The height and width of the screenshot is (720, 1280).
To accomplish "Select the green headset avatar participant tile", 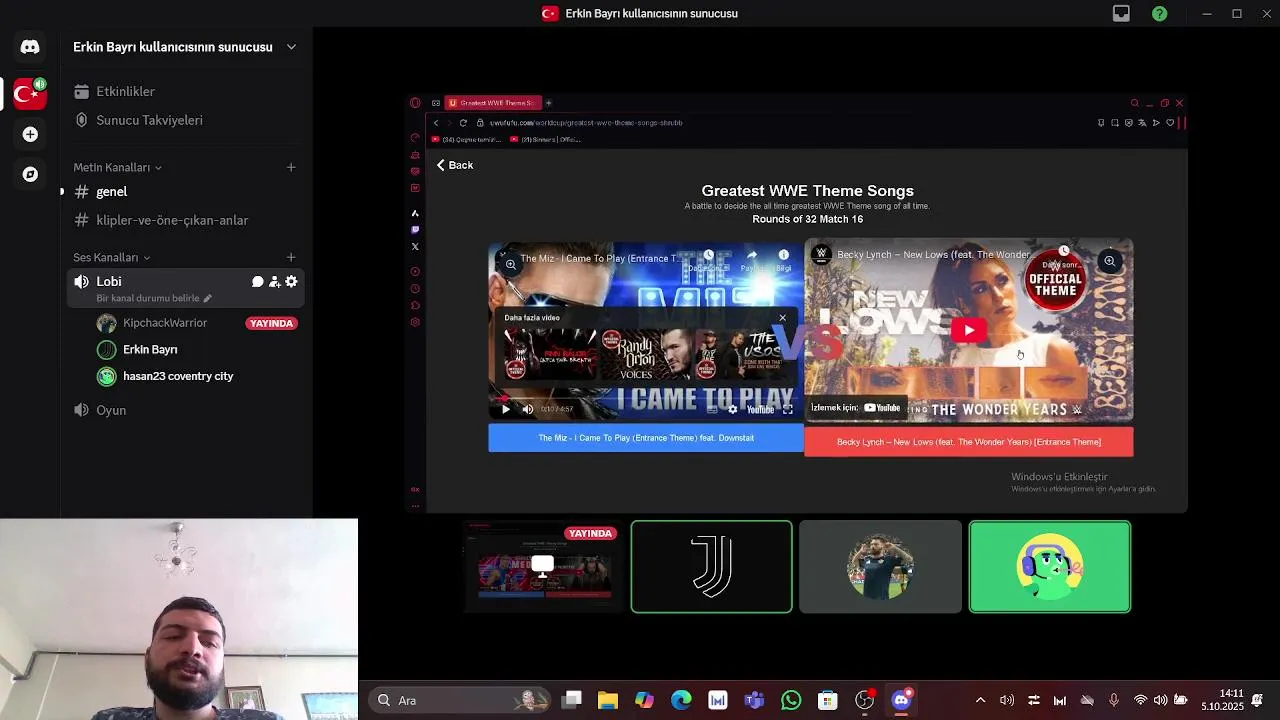I will tap(1050, 566).
